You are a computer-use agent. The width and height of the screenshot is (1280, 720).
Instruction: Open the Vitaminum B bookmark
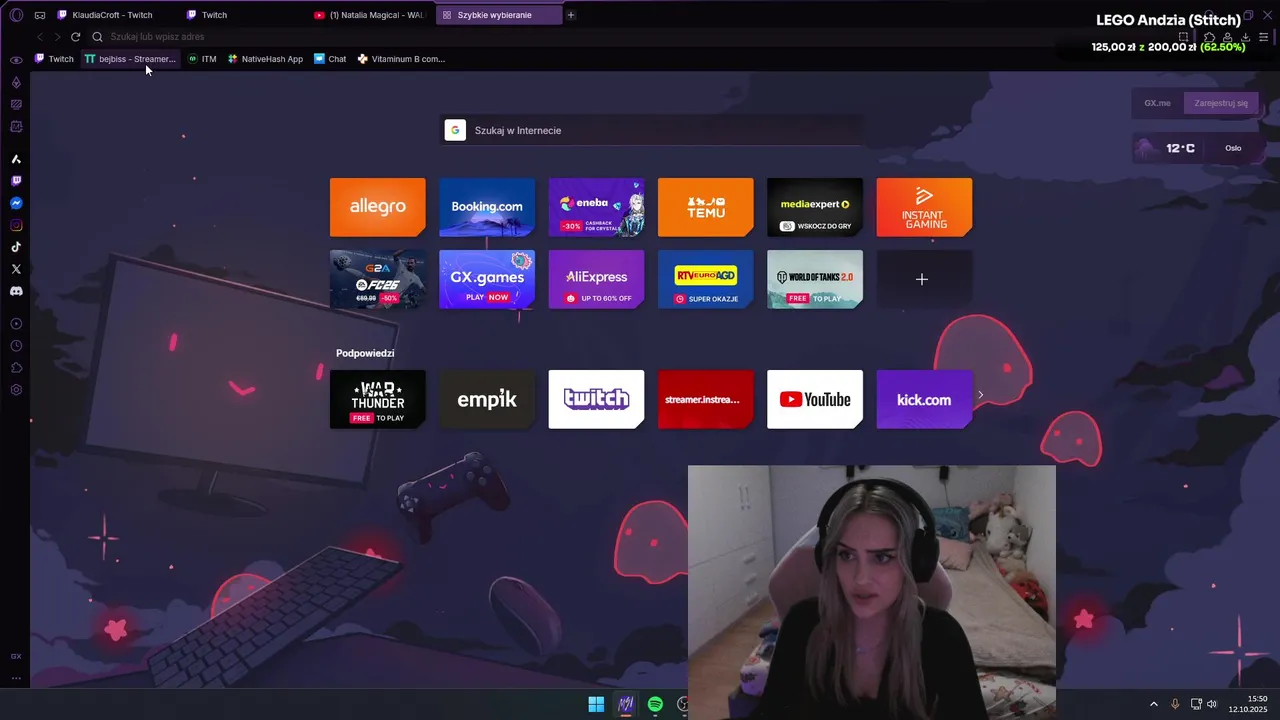(x=401, y=59)
